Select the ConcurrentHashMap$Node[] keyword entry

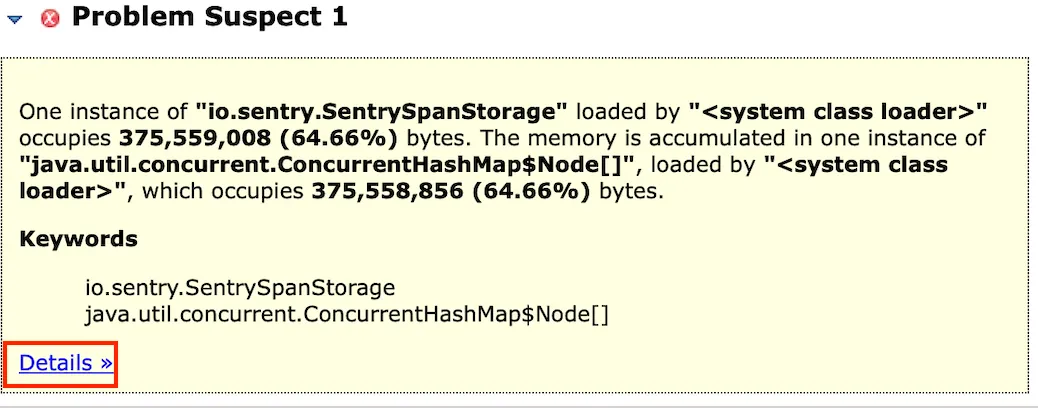(347, 315)
